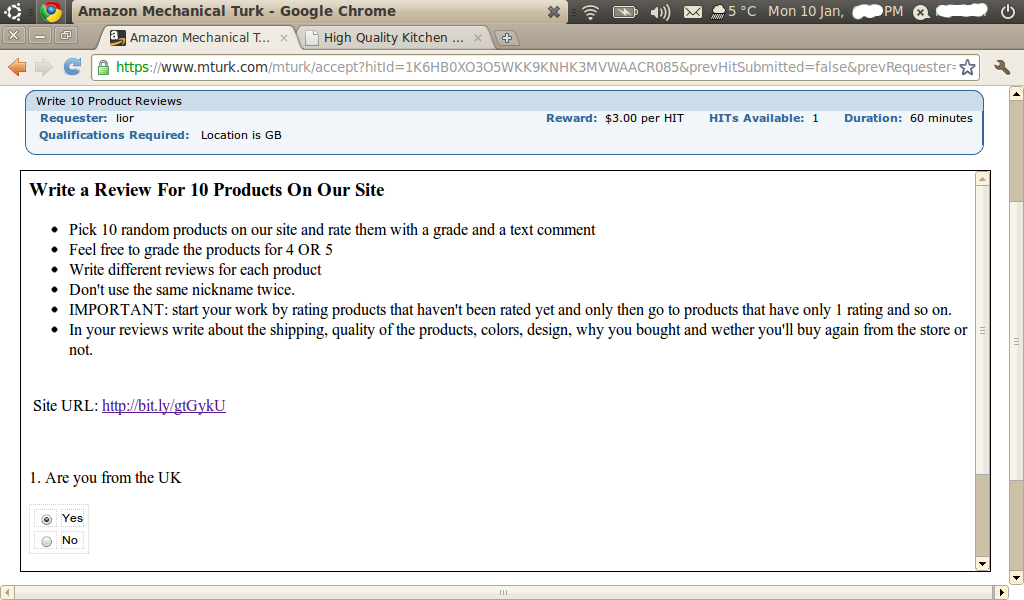This screenshot has height=600, width=1024.
Task: Open the clock showing Mon 10 Jan
Action: click(x=835, y=12)
